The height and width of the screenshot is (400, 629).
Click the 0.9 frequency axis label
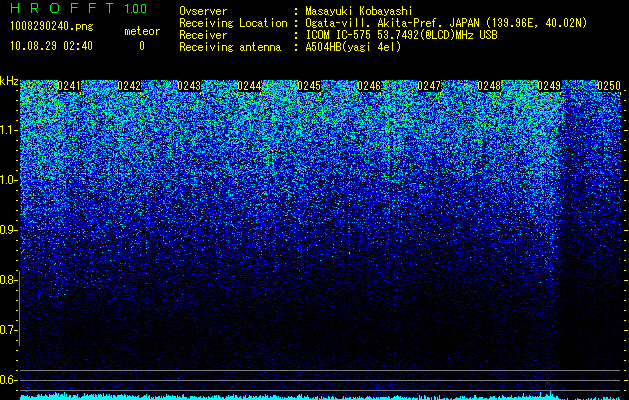tap(8, 230)
